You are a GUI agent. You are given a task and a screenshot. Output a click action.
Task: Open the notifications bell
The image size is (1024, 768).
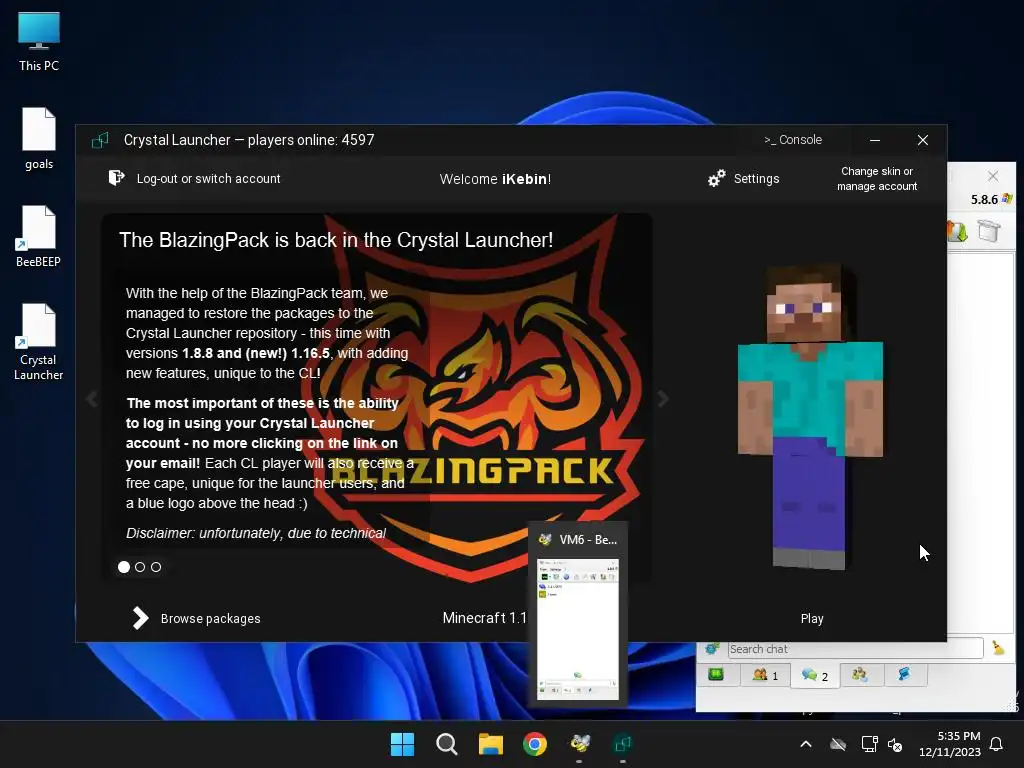[997, 744]
